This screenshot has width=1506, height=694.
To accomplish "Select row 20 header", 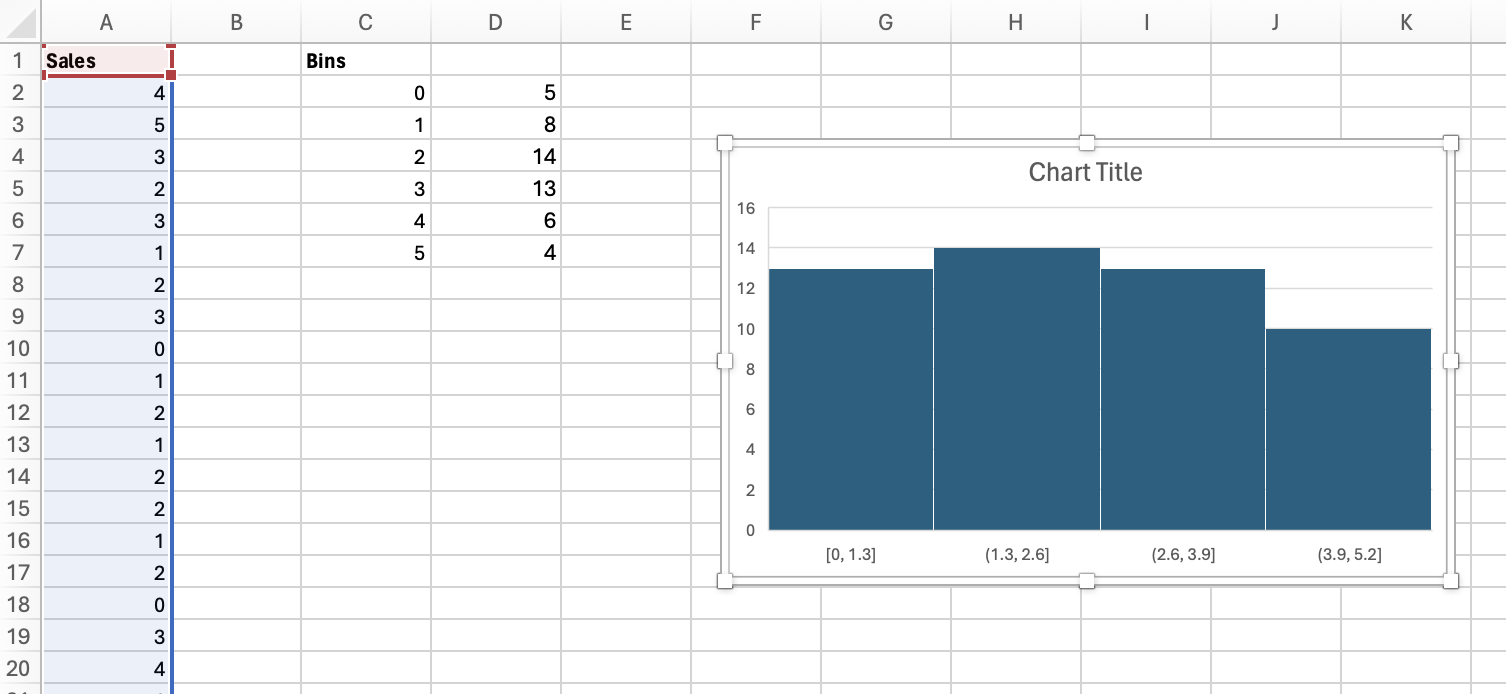I will tap(21, 669).
